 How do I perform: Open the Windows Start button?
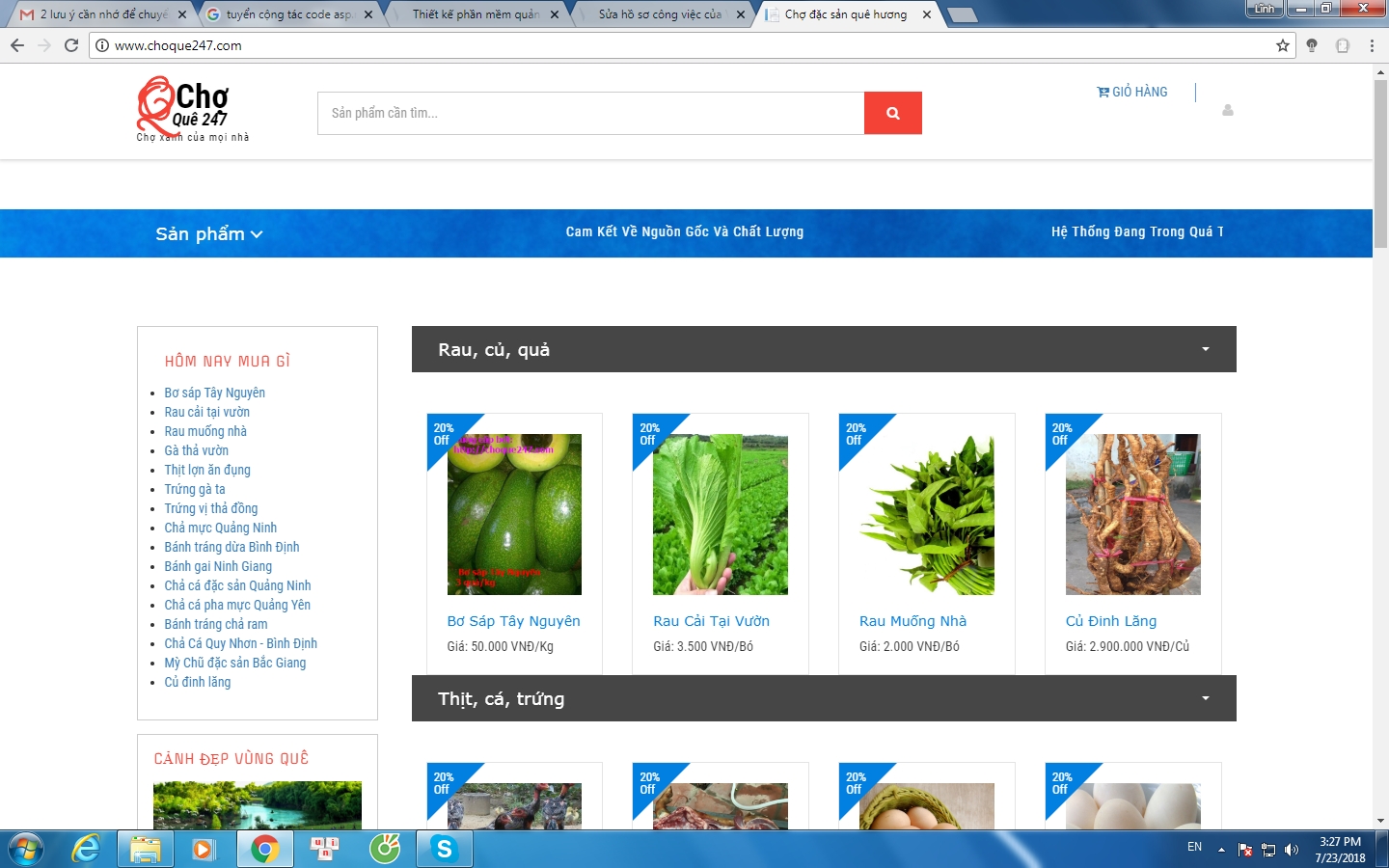click(26, 849)
